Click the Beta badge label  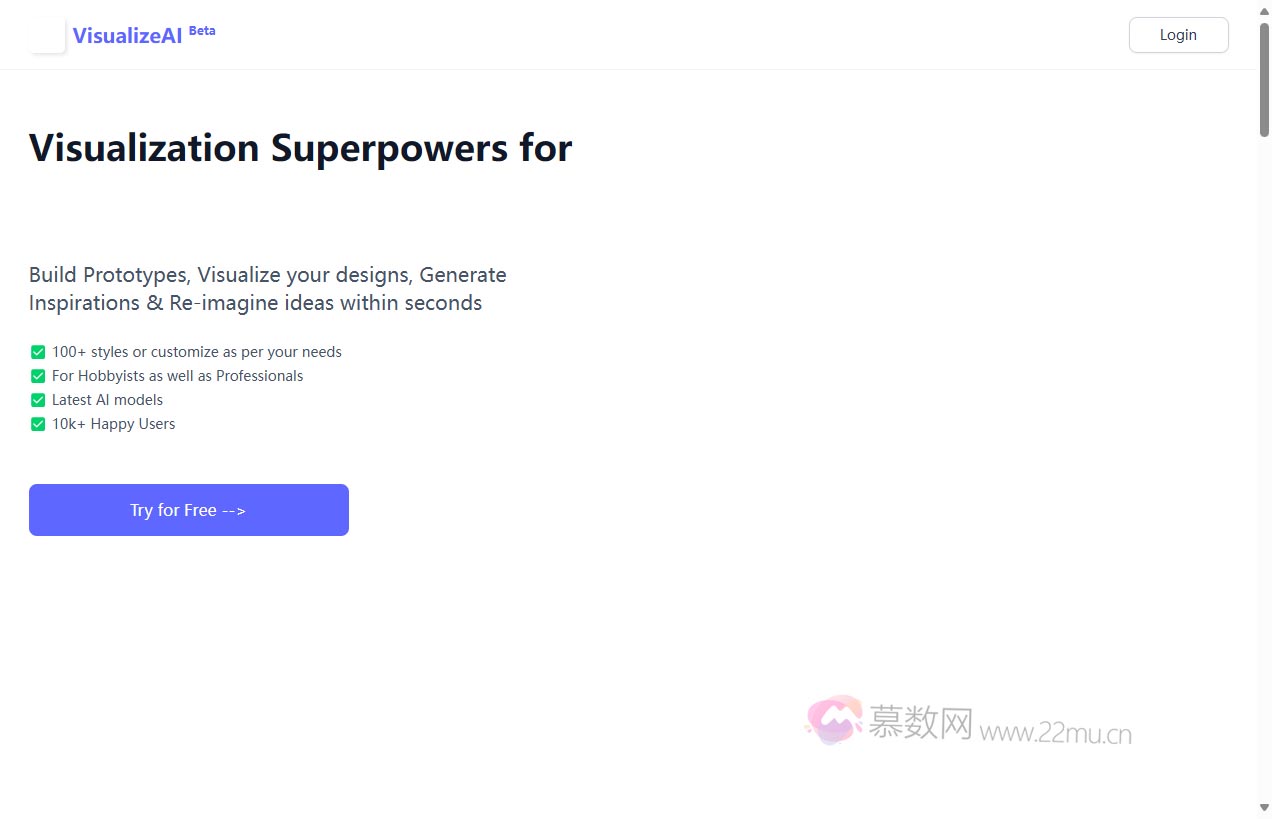pos(202,30)
